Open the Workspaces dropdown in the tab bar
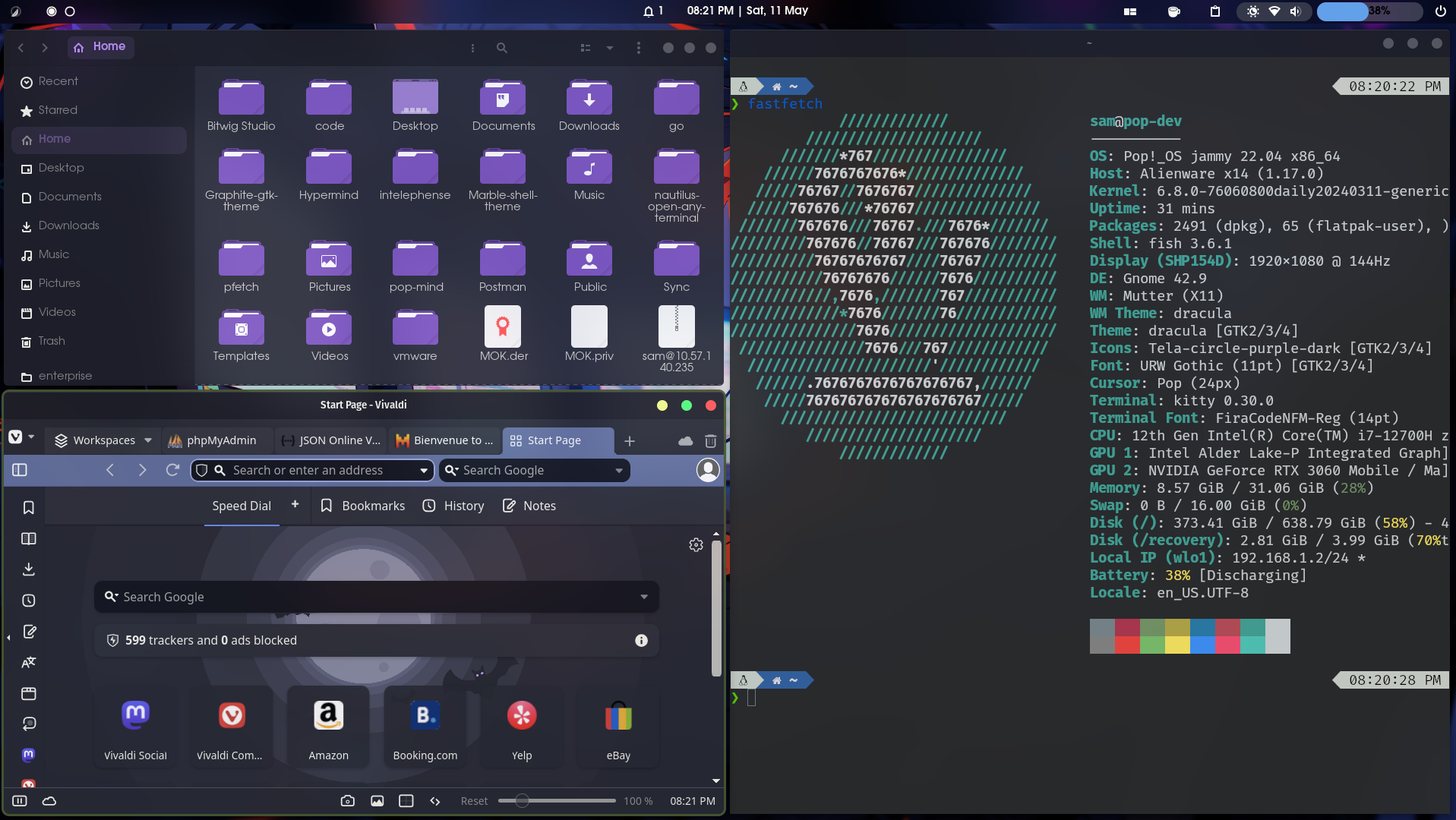1456x820 pixels. coord(103,440)
